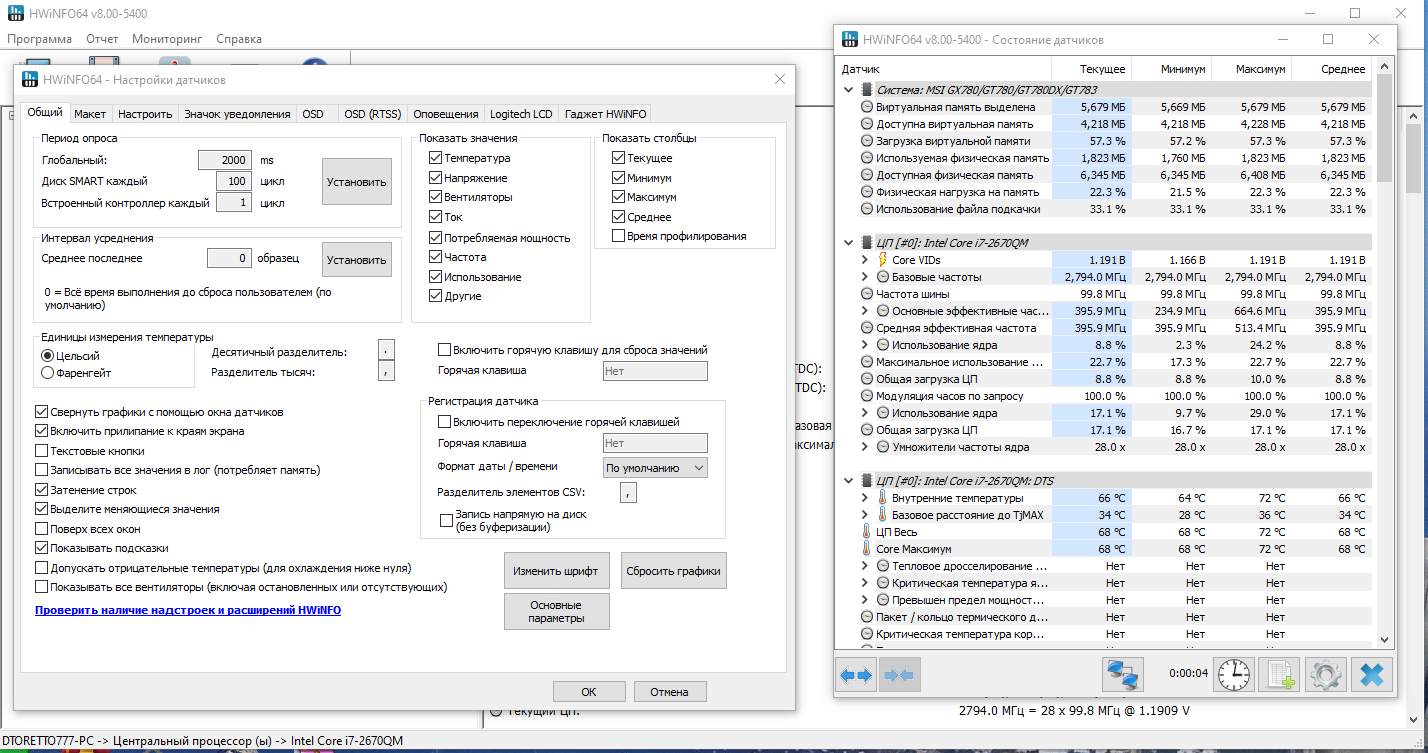Click the sensor list vertical scrollbar
The width and height of the screenshot is (1428, 753).
pyautogui.click(x=1384, y=360)
